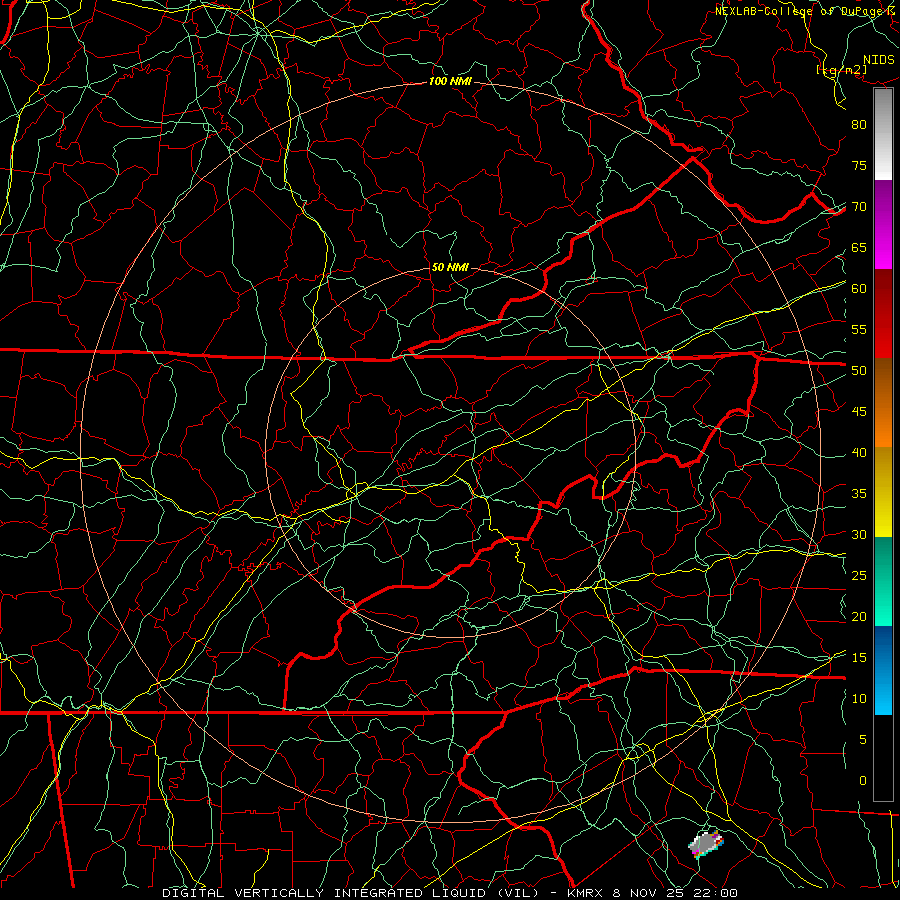The height and width of the screenshot is (900, 900).
Task: Click the scale value "65"
Action: [x=859, y=248]
